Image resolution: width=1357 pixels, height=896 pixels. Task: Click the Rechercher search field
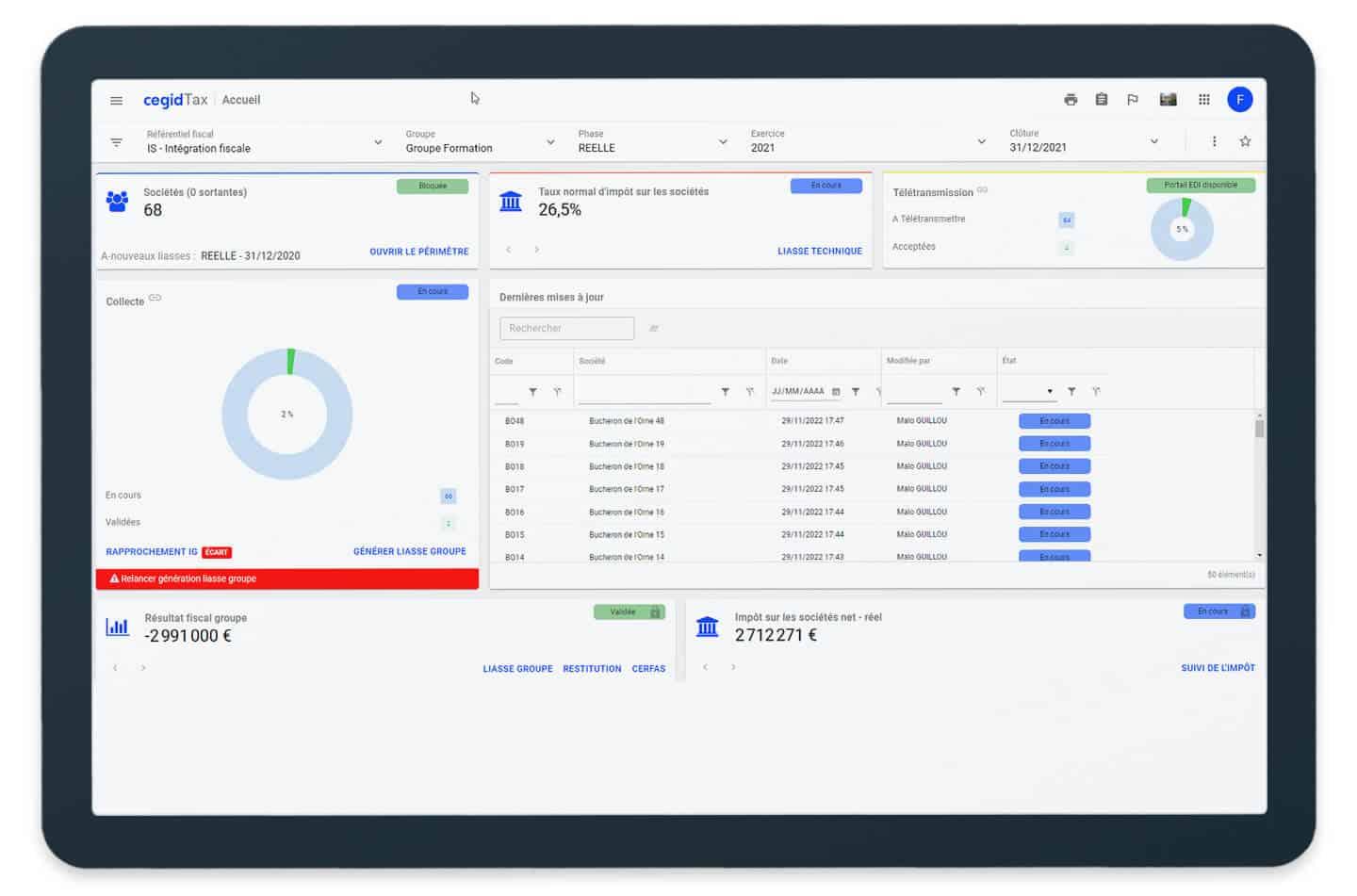pyautogui.click(x=566, y=328)
